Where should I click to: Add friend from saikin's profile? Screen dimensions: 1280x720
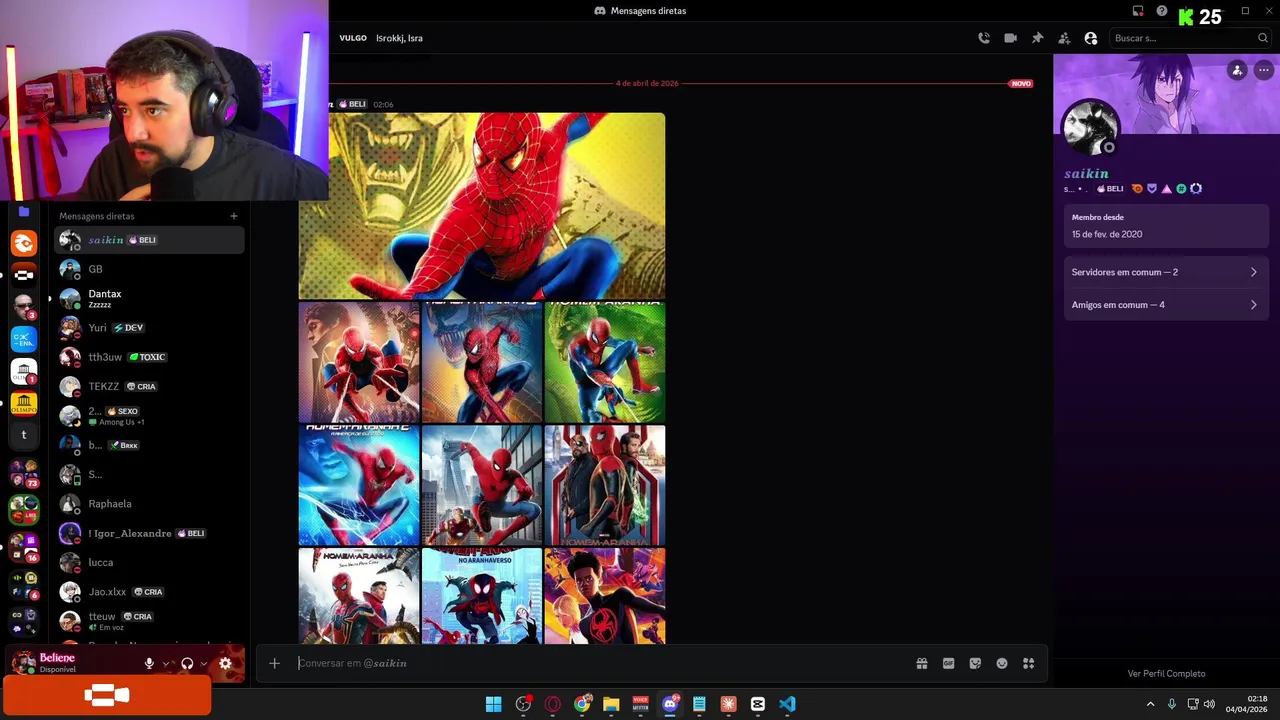[x=1237, y=70]
